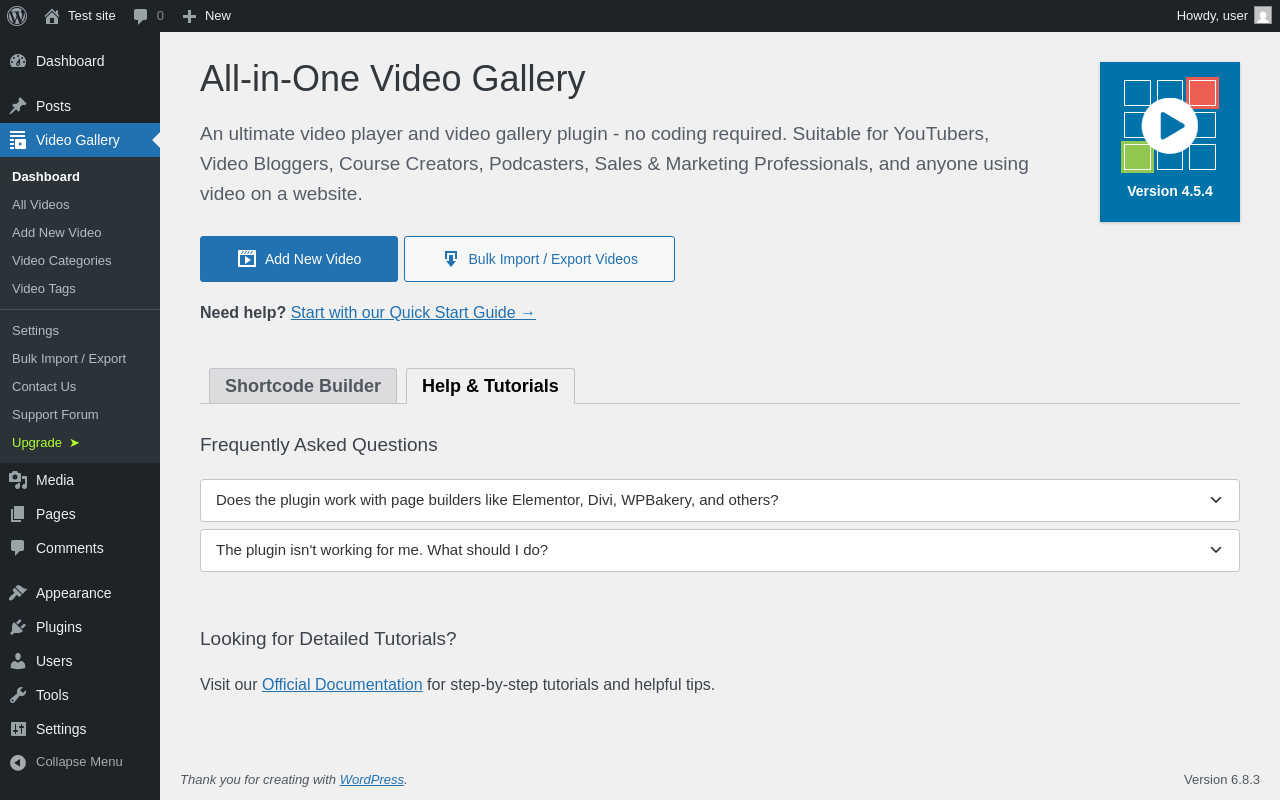The width and height of the screenshot is (1280, 800).
Task: Click the user avatar next to Howdy
Action: pos(1263,16)
